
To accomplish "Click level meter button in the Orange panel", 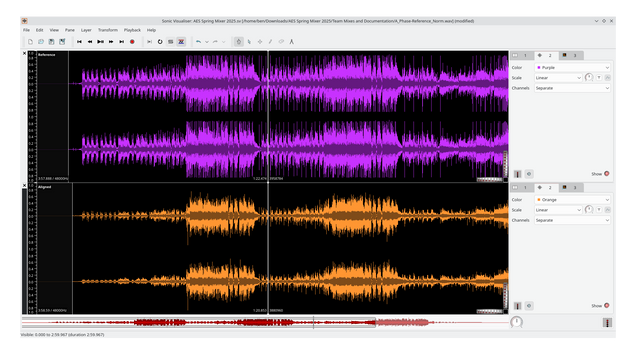I will 518,306.
